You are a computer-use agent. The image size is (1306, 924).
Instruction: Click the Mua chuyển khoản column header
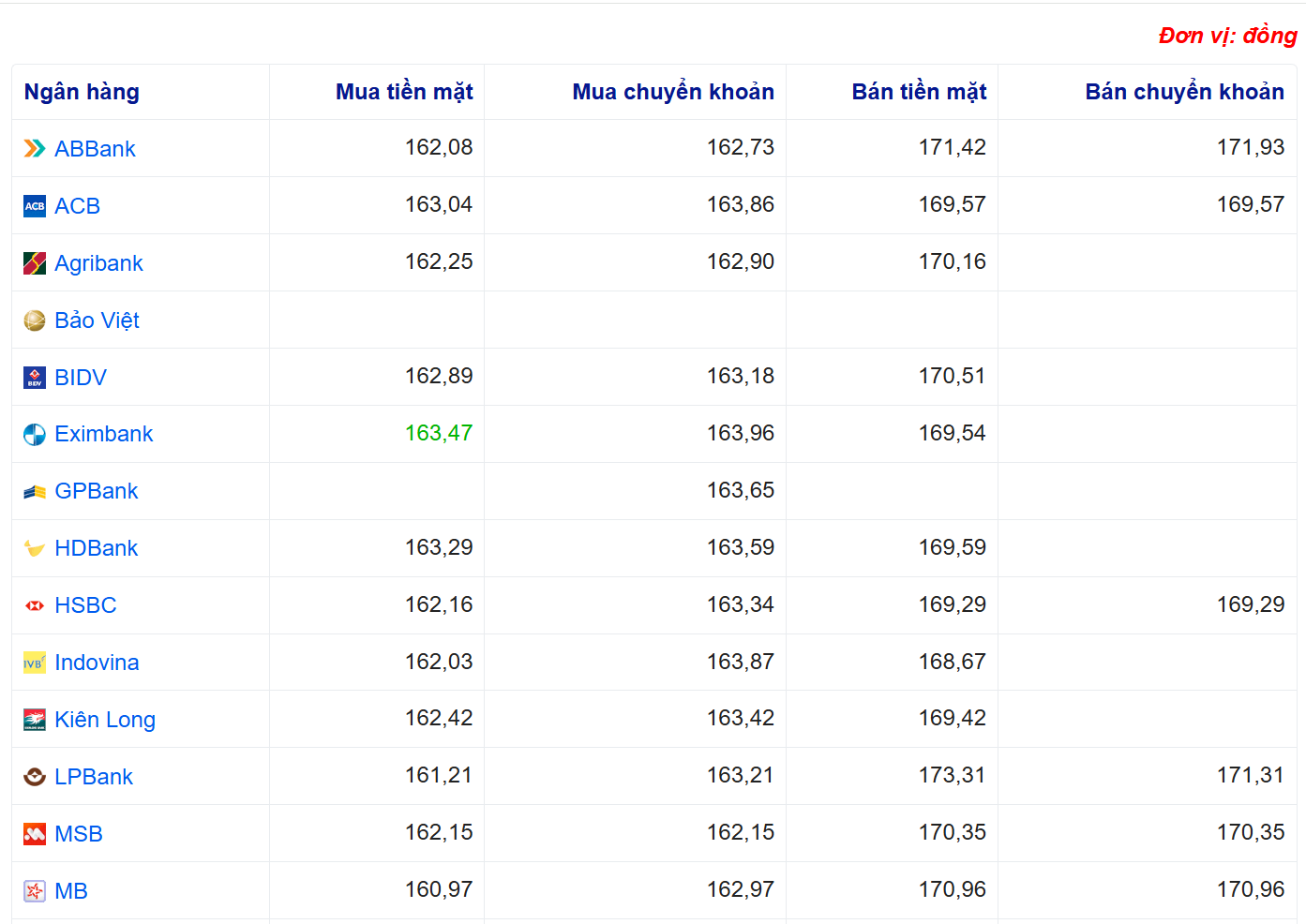673,92
